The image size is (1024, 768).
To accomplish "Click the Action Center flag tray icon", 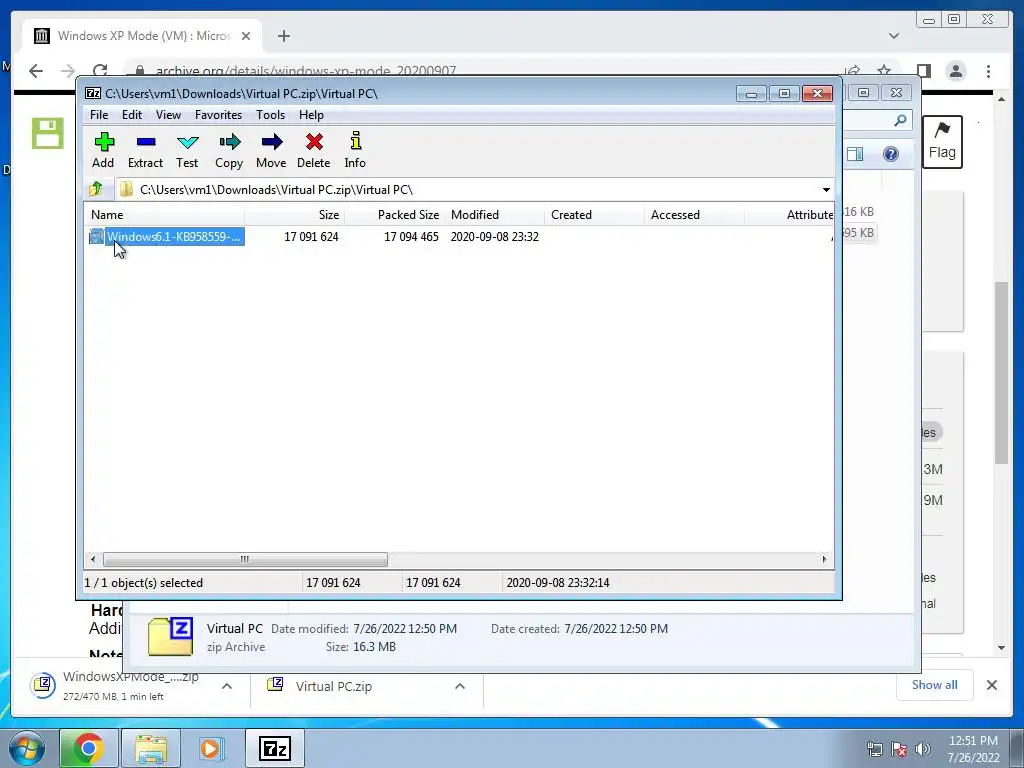I will (899, 749).
